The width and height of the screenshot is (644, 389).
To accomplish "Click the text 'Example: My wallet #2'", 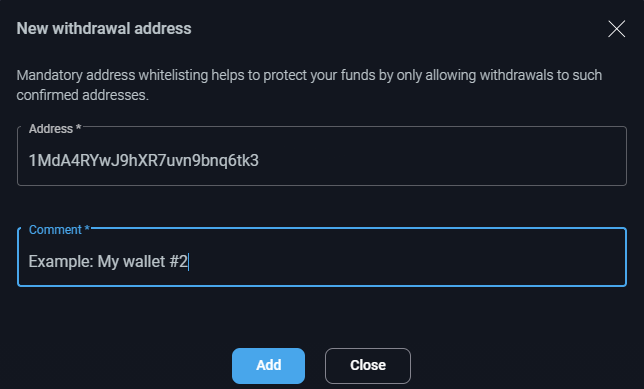I will [x=108, y=261].
